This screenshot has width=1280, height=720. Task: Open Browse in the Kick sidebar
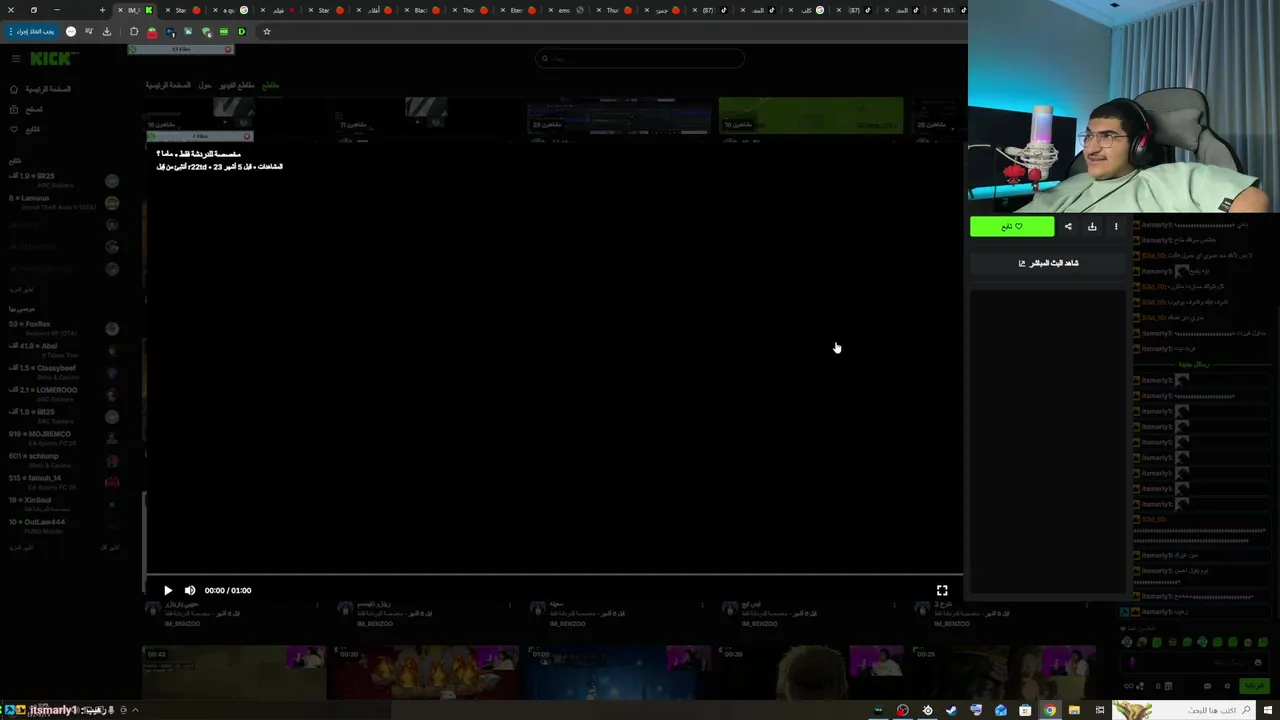point(27,109)
